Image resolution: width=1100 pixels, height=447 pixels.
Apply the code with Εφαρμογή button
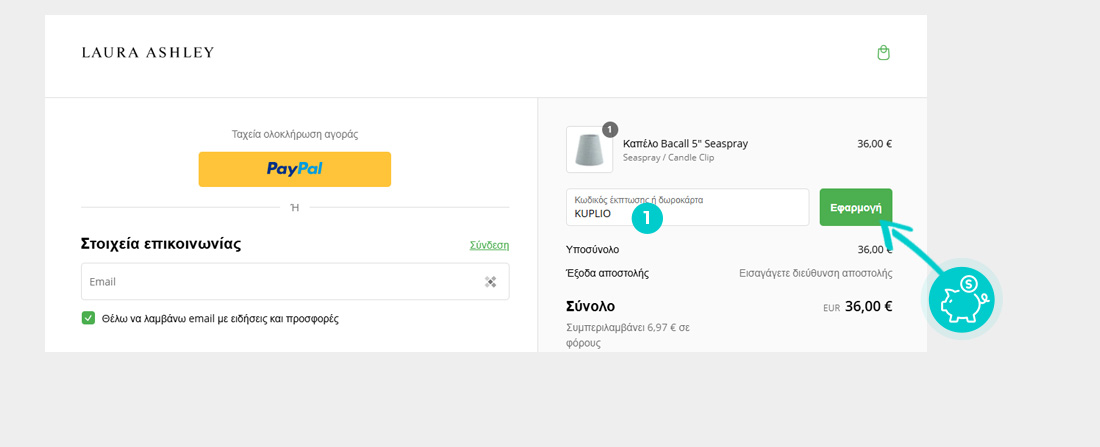tap(856, 207)
